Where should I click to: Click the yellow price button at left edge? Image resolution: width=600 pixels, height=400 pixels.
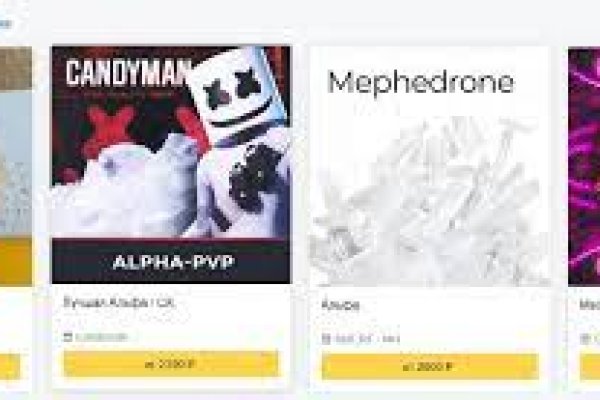click(10, 366)
